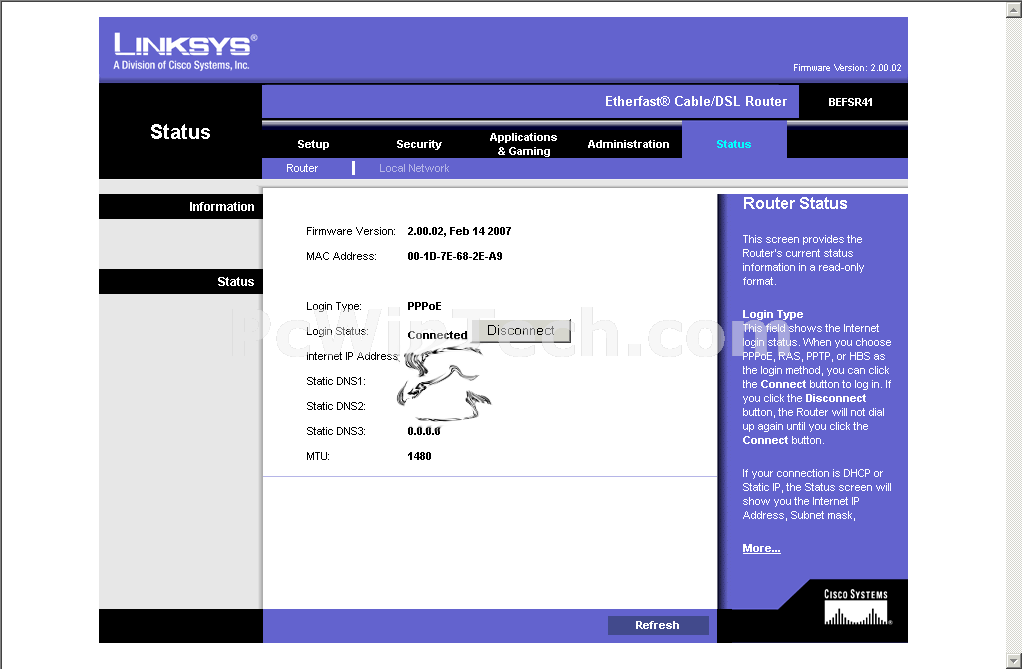Image resolution: width=1022 pixels, height=669 pixels.
Task: Open the Security tab
Action: point(418,144)
